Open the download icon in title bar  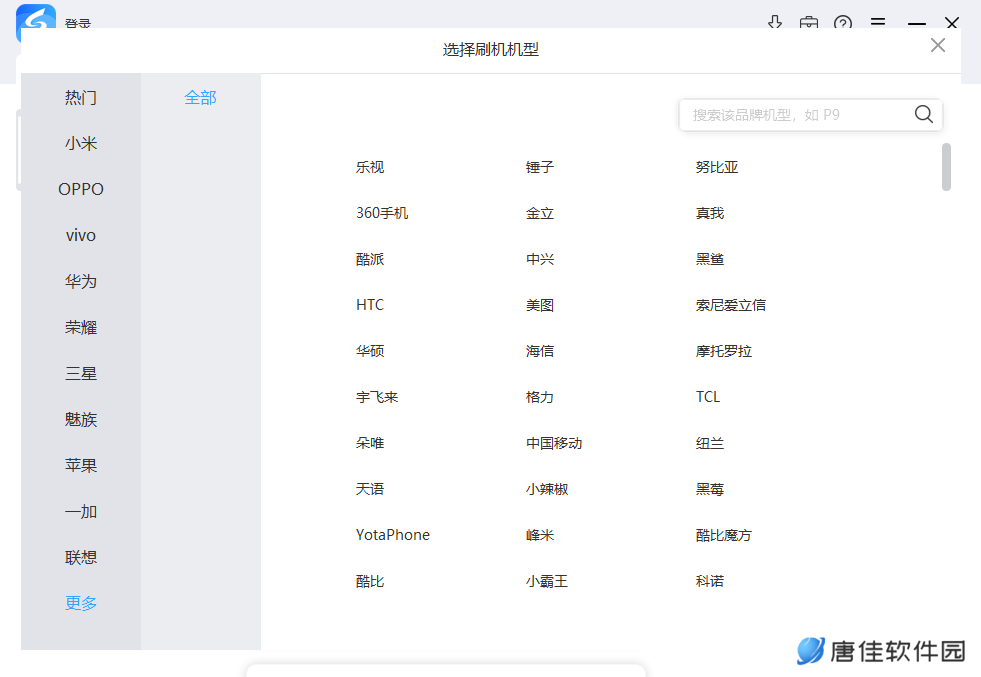tap(775, 23)
